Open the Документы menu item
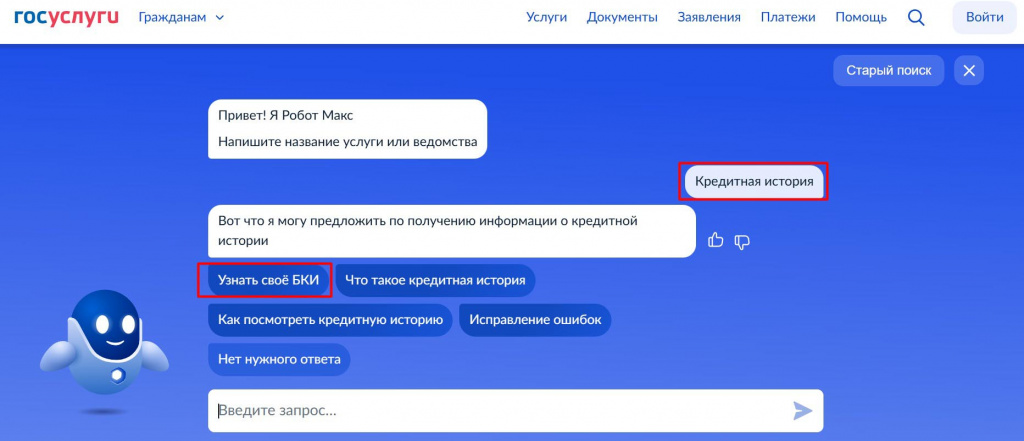This screenshot has height=441, width=1024. [x=622, y=18]
